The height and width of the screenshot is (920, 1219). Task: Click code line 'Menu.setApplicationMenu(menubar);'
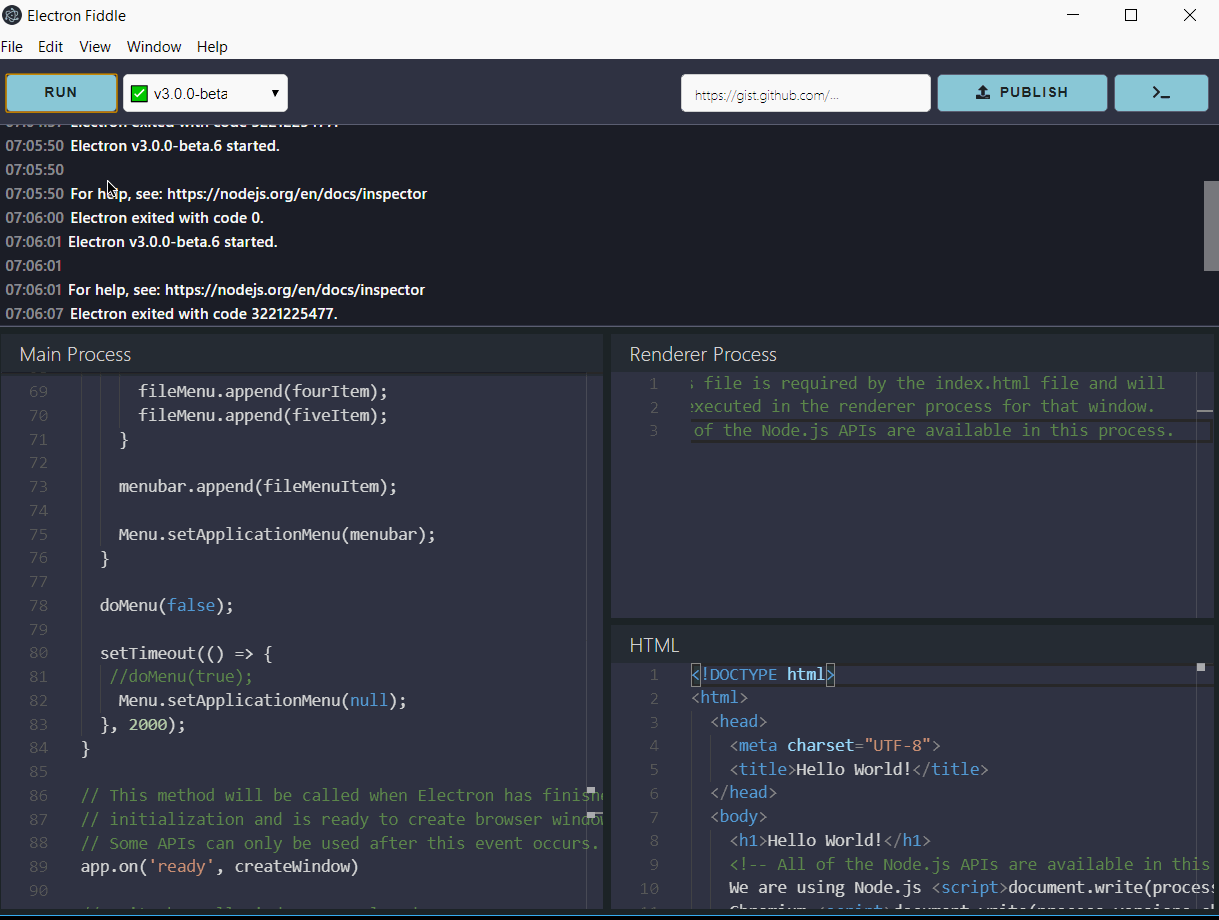(x=277, y=534)
